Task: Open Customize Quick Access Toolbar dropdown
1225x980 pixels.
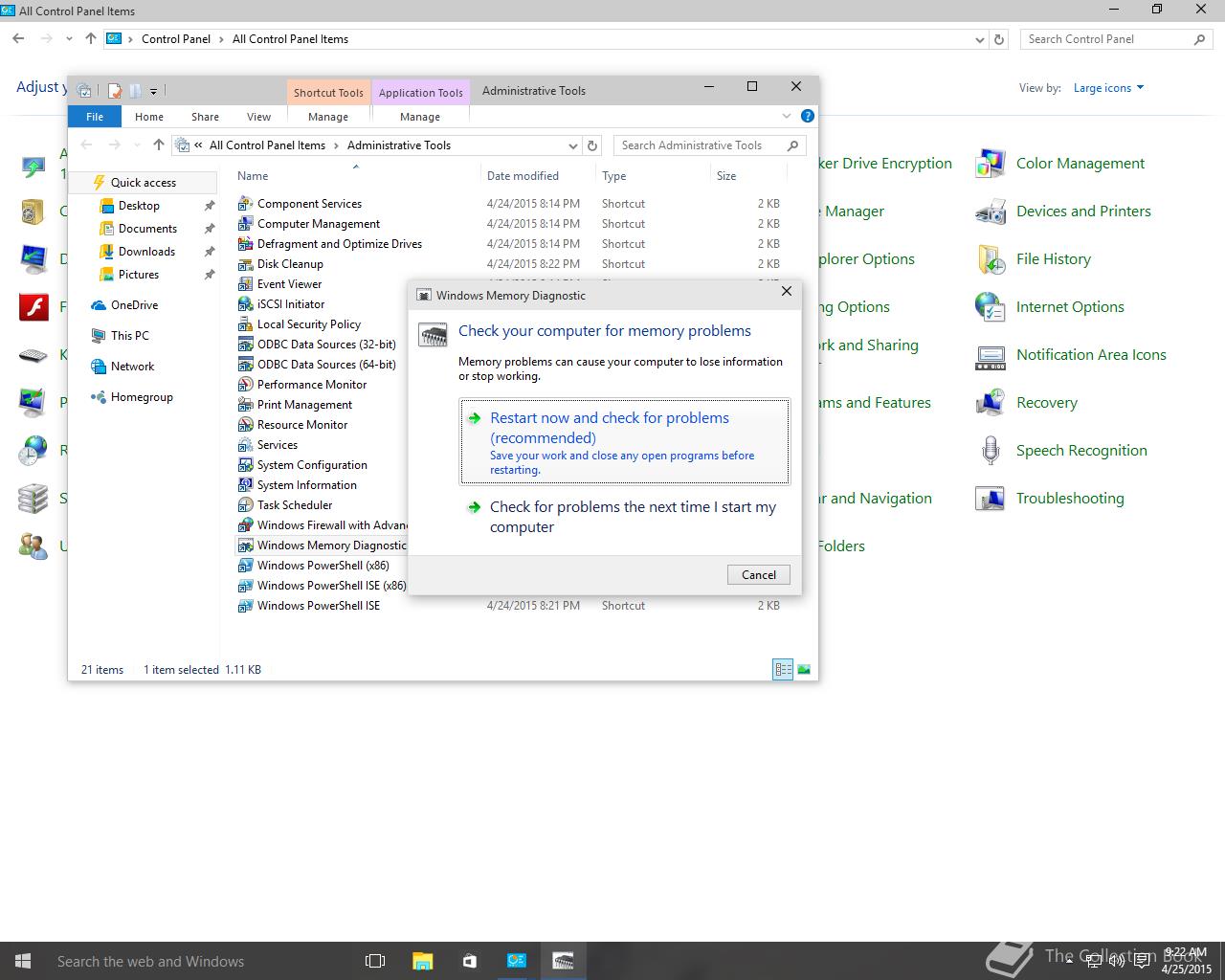Action: click(x=153, y=92)
